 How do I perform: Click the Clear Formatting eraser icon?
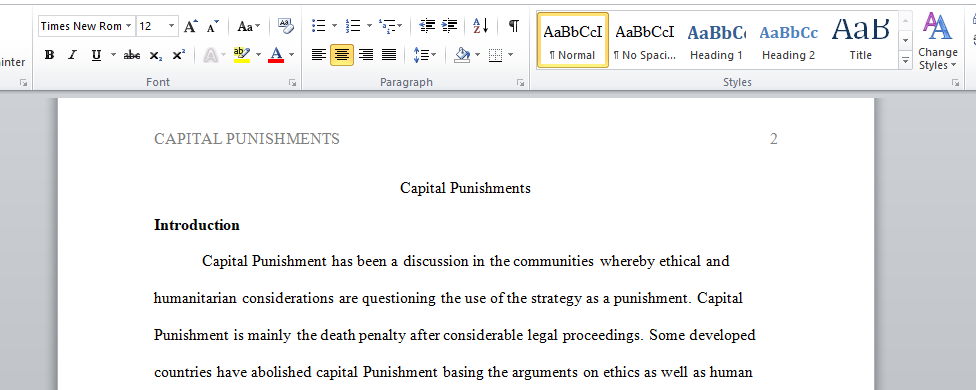286,26
